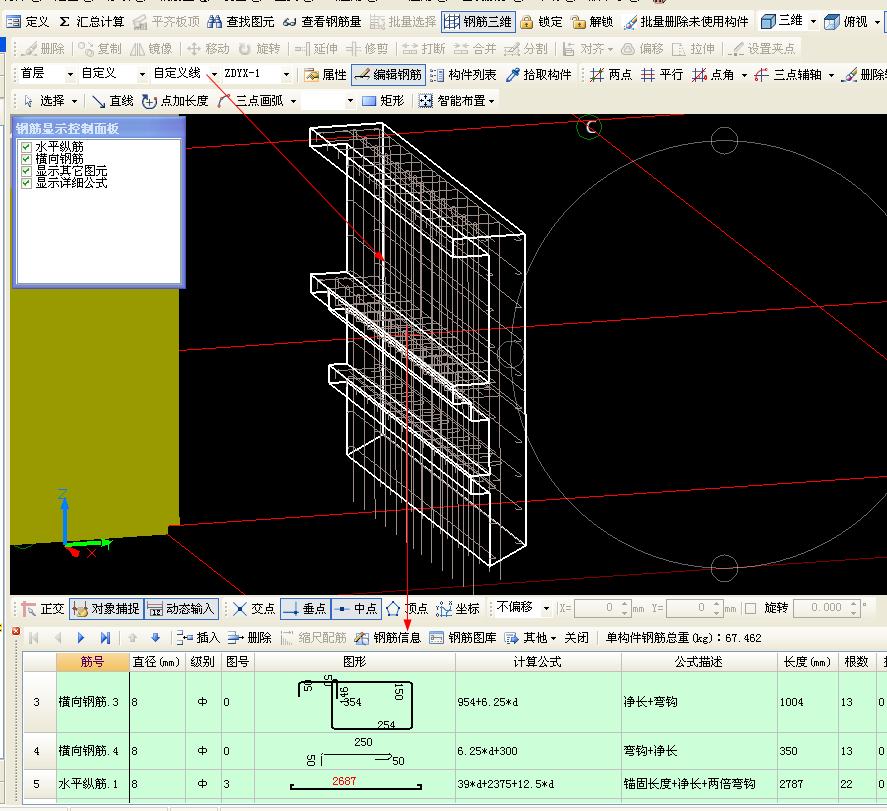Click the 解锁 unlock icon

(x=578, y=22)
